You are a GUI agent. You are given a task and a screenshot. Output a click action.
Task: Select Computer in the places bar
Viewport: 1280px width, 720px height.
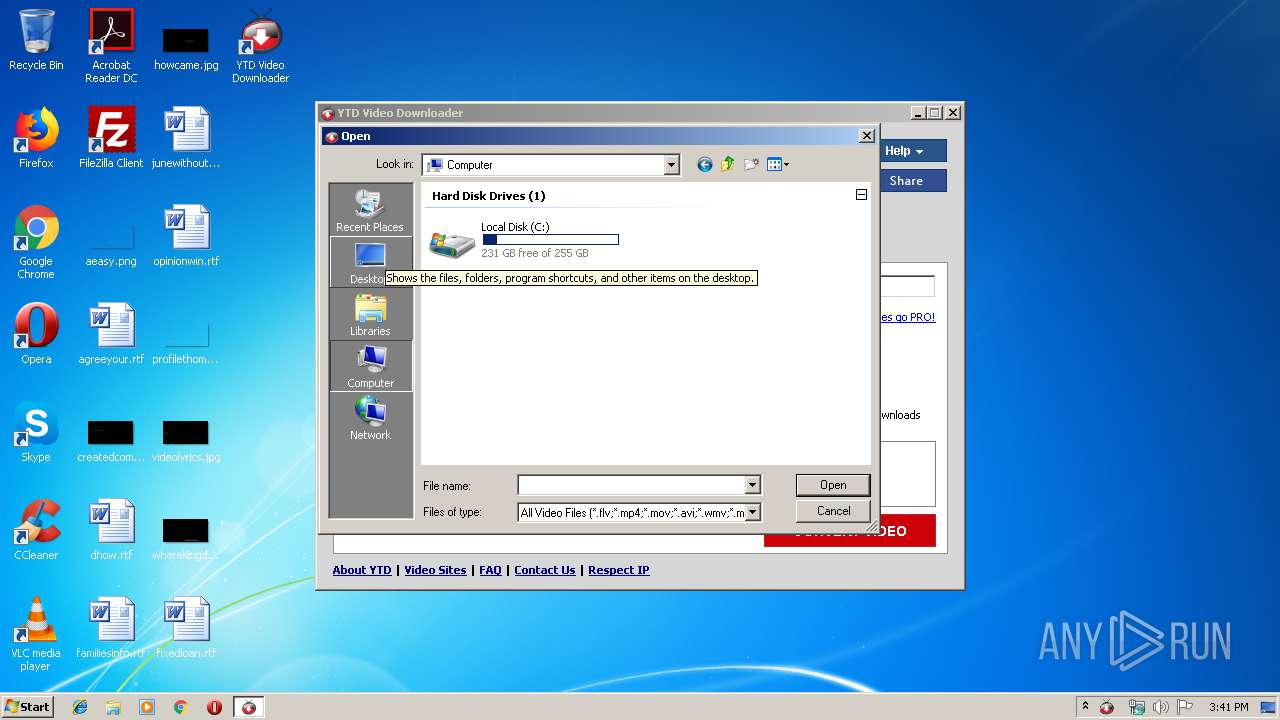pyautogui.click(x=370, y=367)
